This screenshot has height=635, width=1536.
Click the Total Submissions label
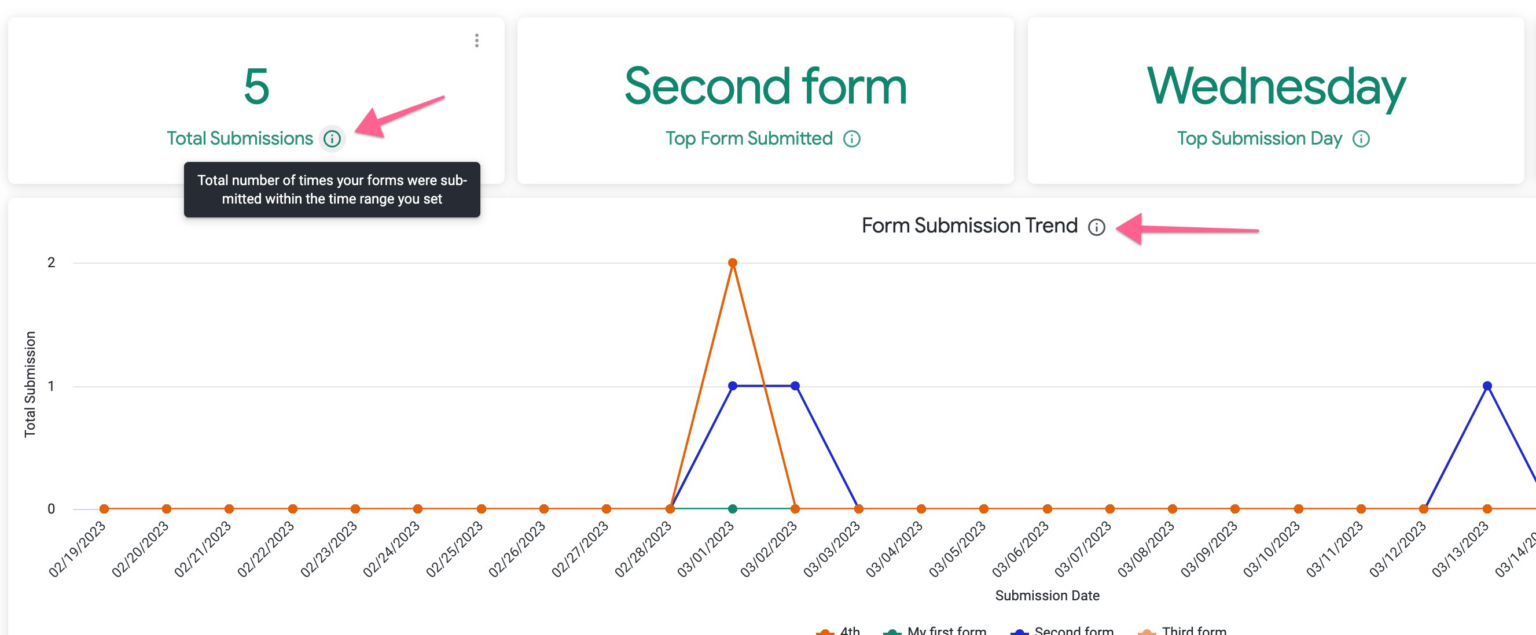pos(240,139)
